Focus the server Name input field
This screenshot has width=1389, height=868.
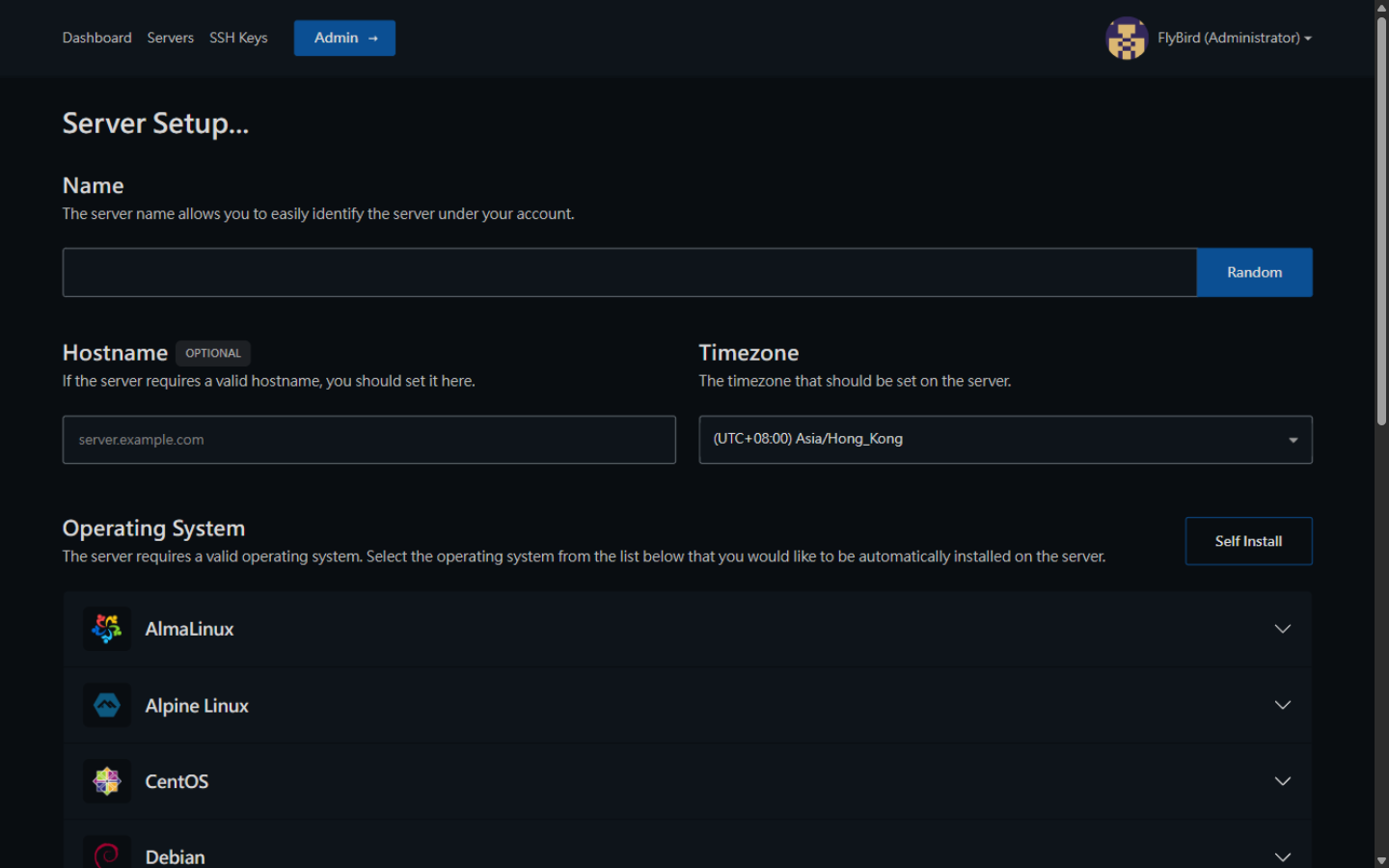630,272
